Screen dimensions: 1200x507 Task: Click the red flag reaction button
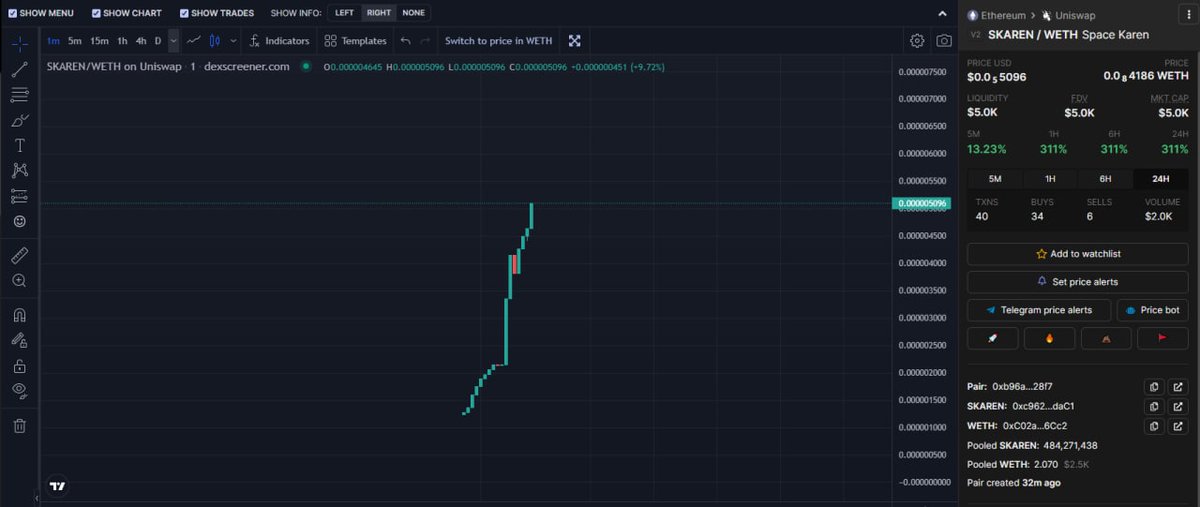coord(1163,338)
